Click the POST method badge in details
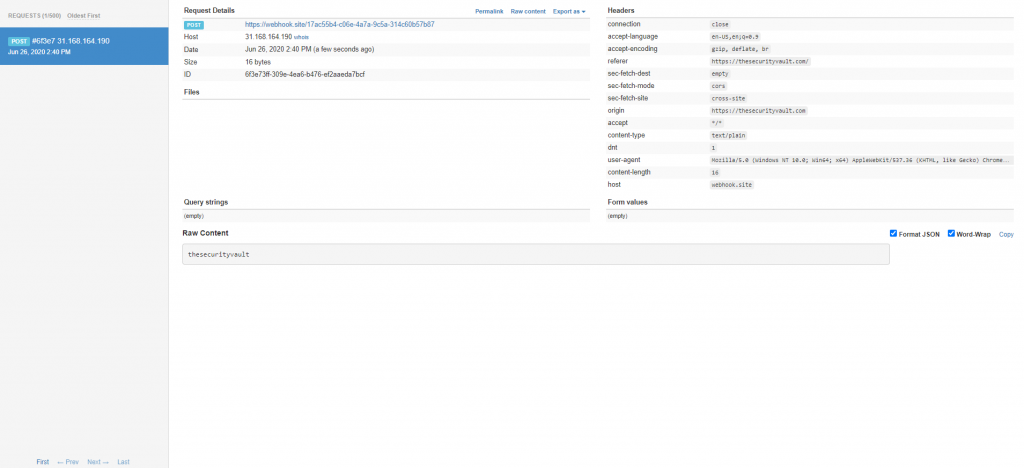The width and height of the screenshot is (1024, 468). [x=193, y=25]
